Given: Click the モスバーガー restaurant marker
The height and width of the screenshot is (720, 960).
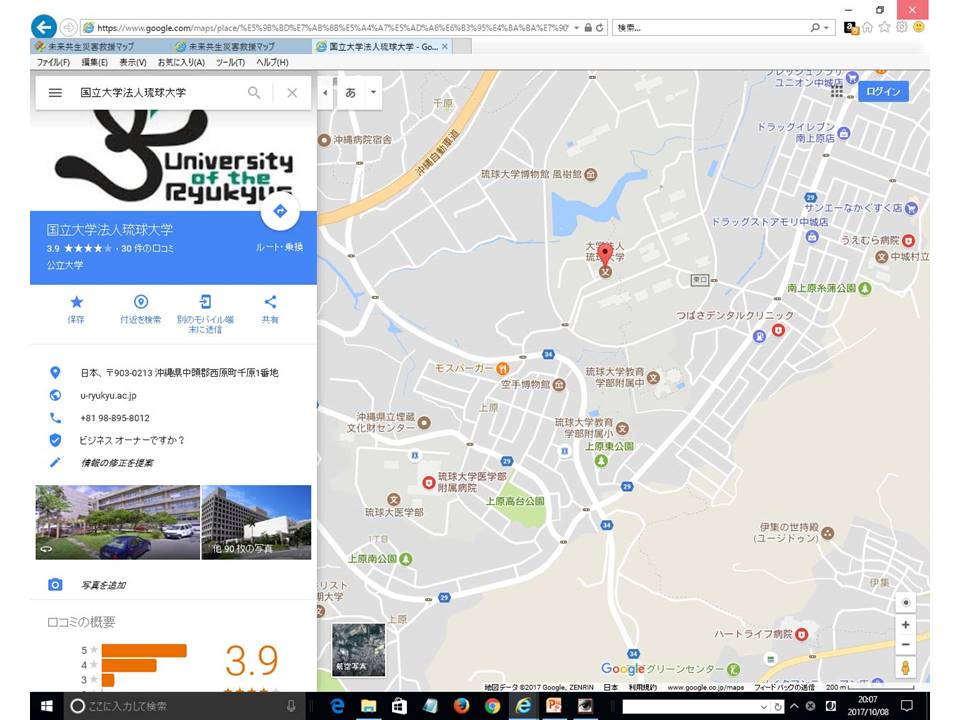Looking at the screenshot, I should pyautogui.click(x=503, y=368).
